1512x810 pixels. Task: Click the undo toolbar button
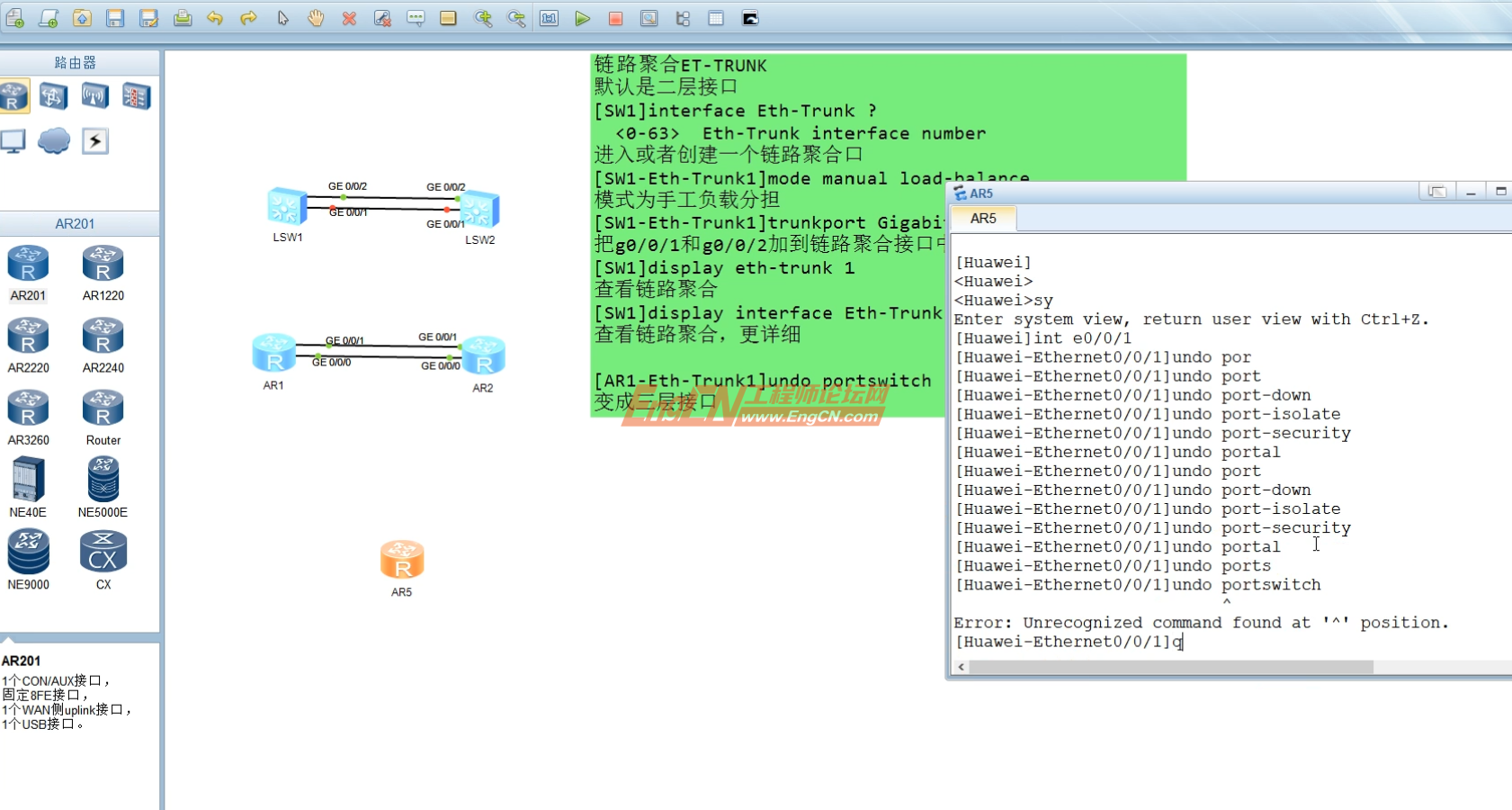tap(215, 18)
